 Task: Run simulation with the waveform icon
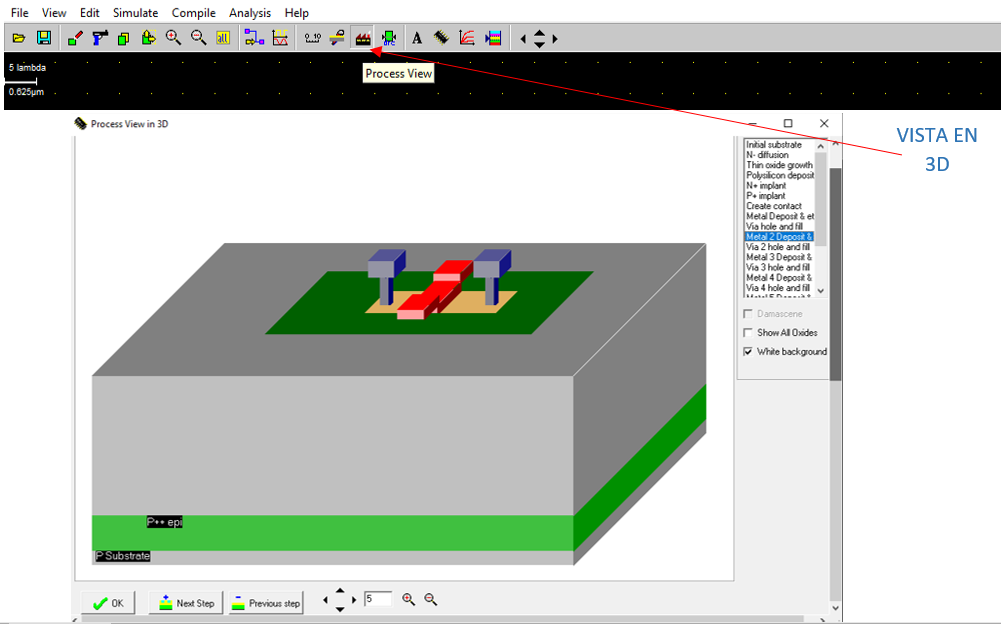coord(280,38)
